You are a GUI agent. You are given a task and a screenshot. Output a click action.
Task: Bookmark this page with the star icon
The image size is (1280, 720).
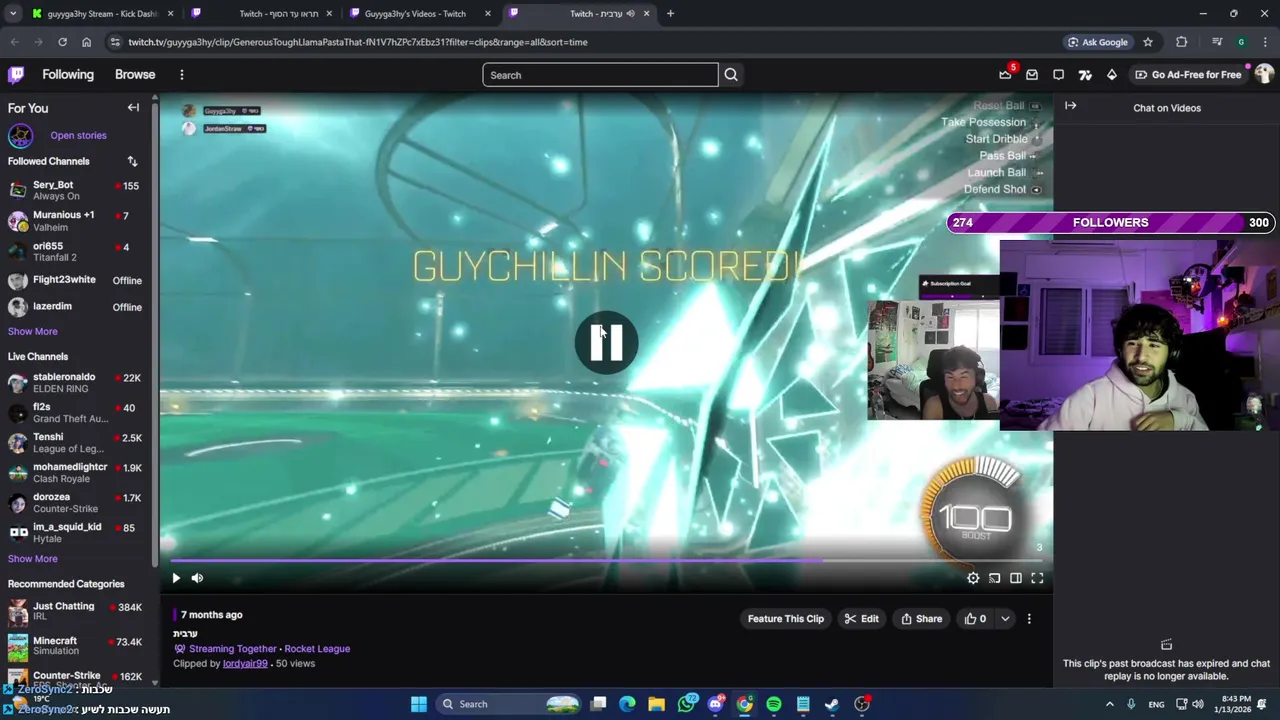tap(1148, 42)
